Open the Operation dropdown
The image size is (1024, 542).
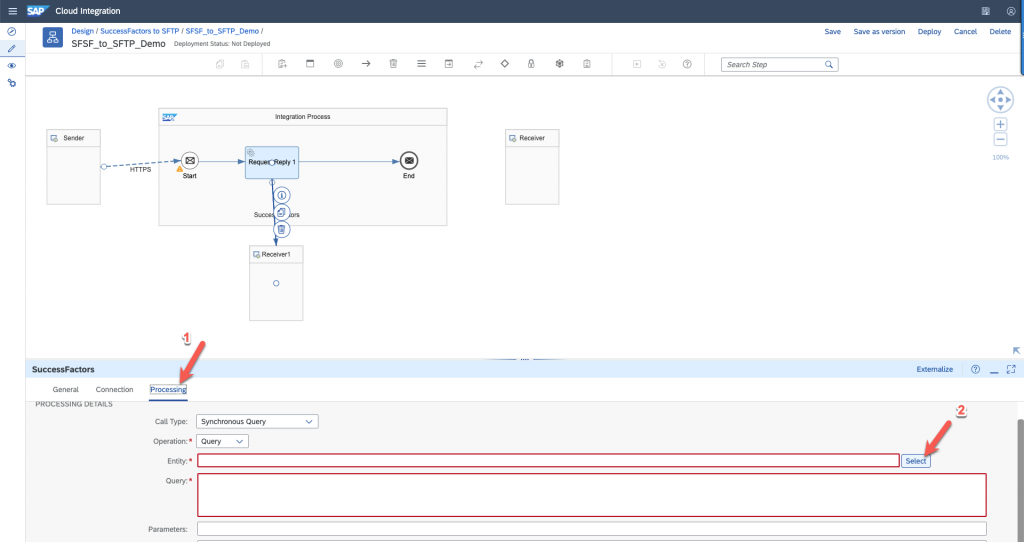click(223, 441)
